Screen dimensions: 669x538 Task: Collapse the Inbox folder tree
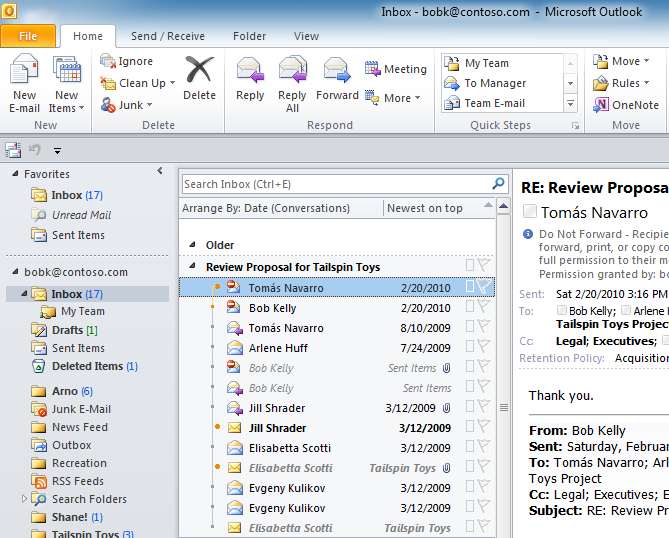[24, 294]
